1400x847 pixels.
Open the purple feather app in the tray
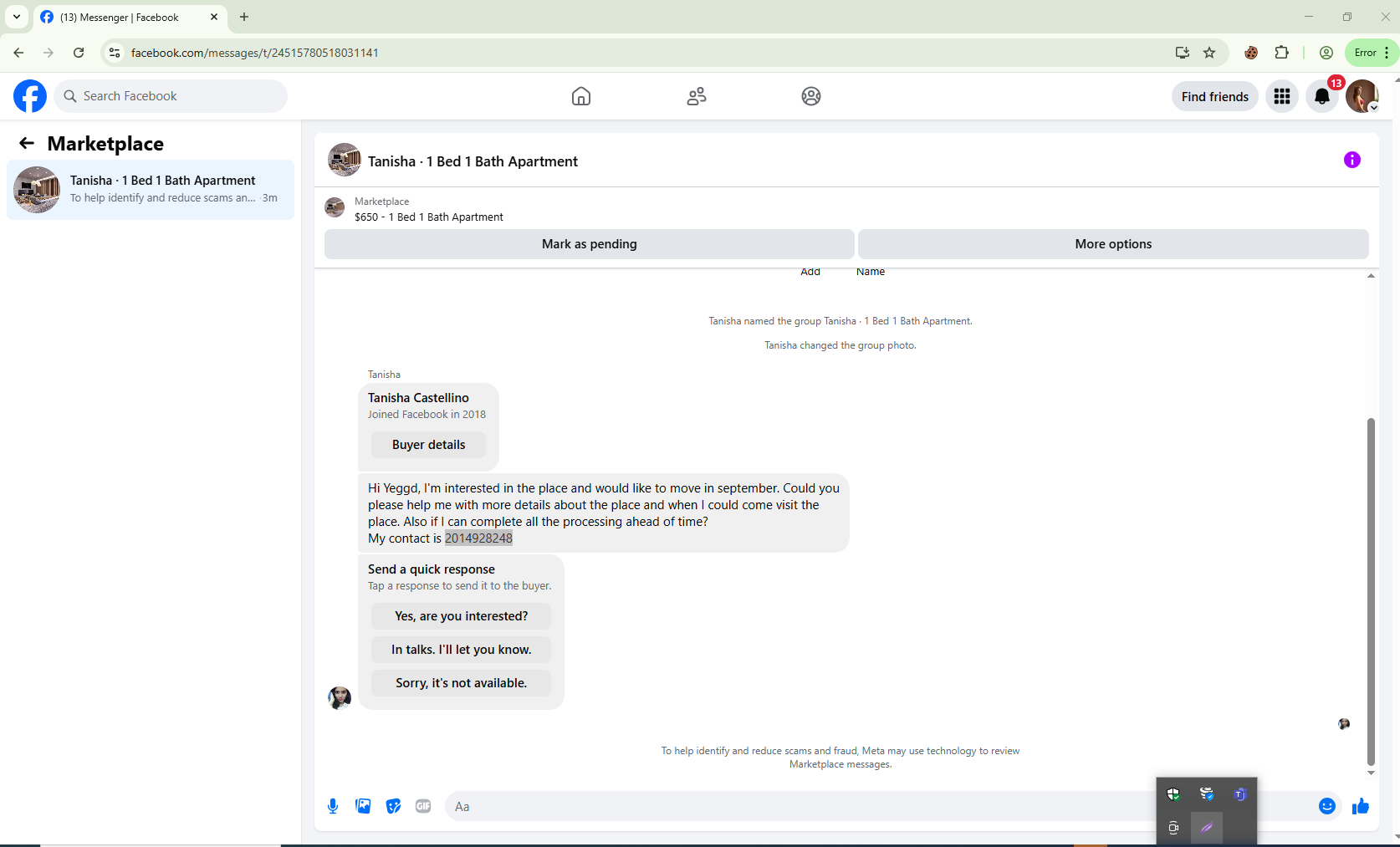coord(1207,828)
